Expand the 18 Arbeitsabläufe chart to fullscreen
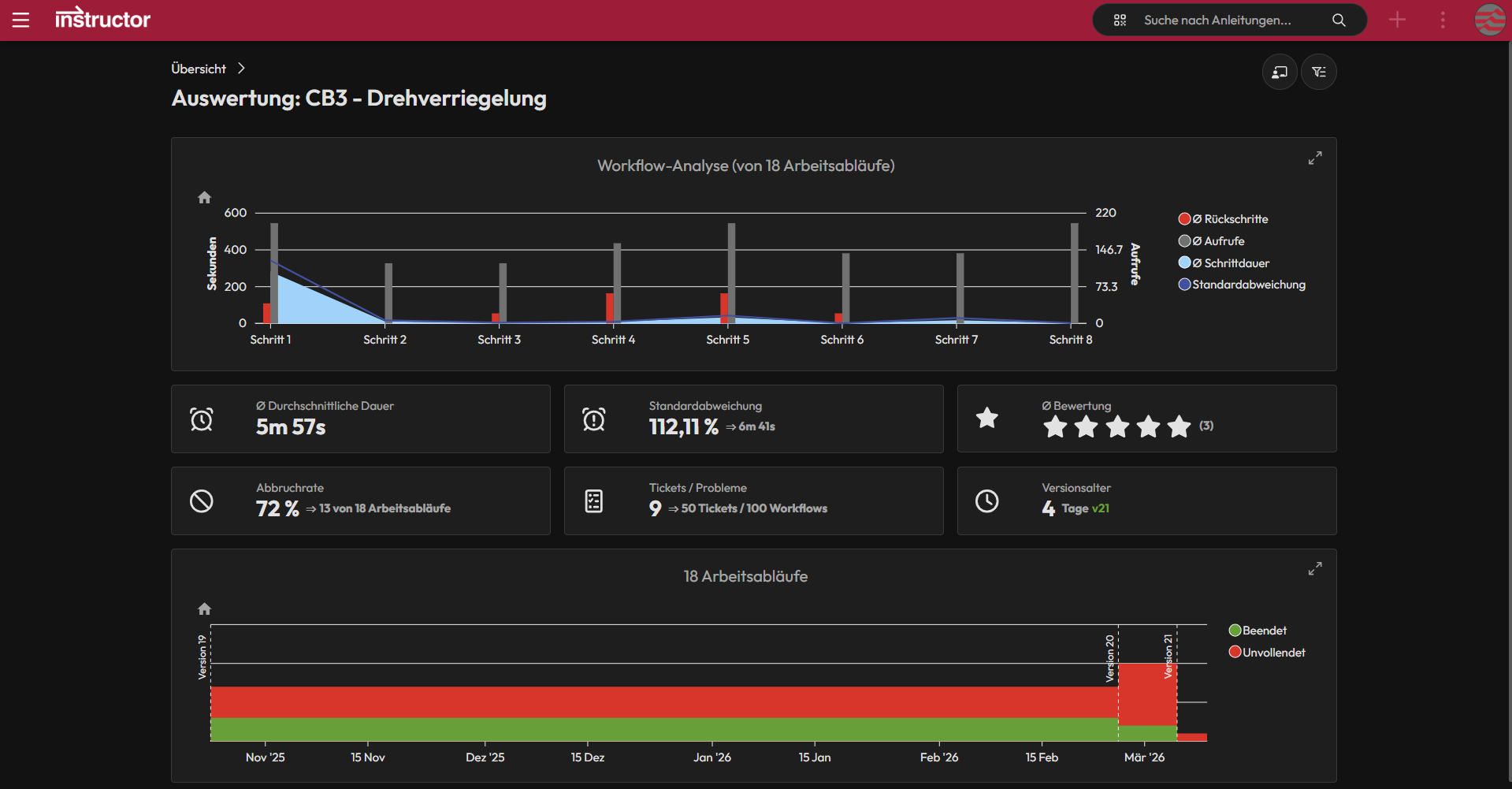 [1314, 568]
